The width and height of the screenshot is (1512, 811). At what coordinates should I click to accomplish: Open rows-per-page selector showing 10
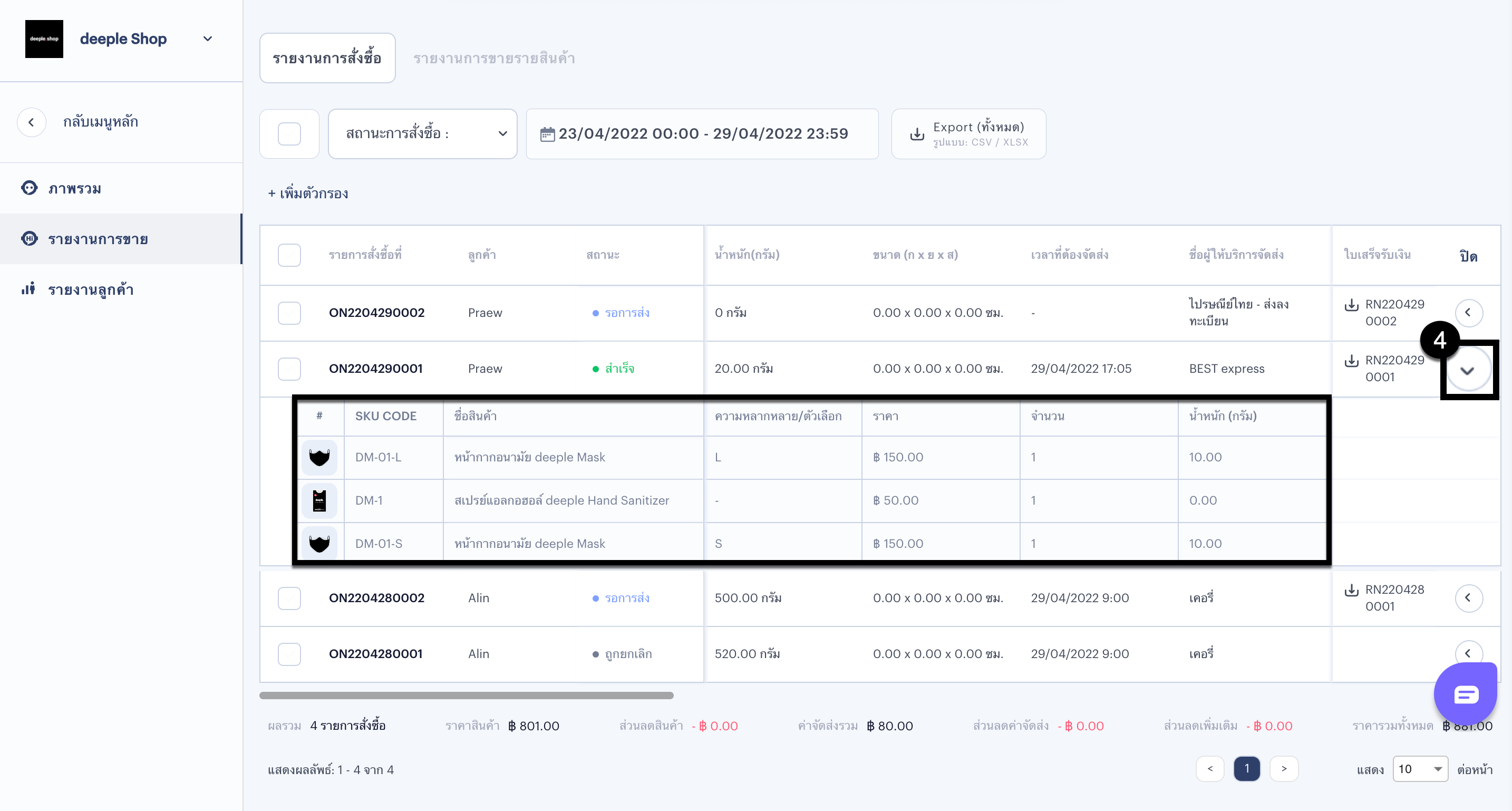click(1419, 769)
